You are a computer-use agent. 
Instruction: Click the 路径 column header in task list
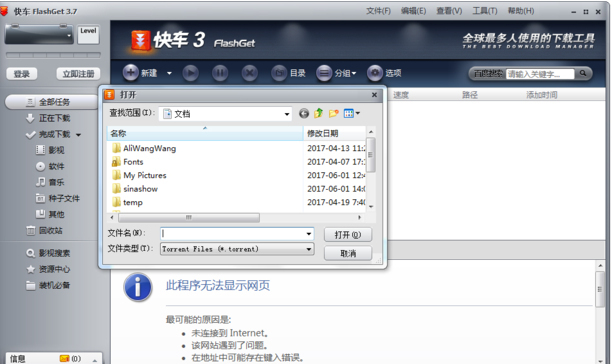[x=470, y=95]
